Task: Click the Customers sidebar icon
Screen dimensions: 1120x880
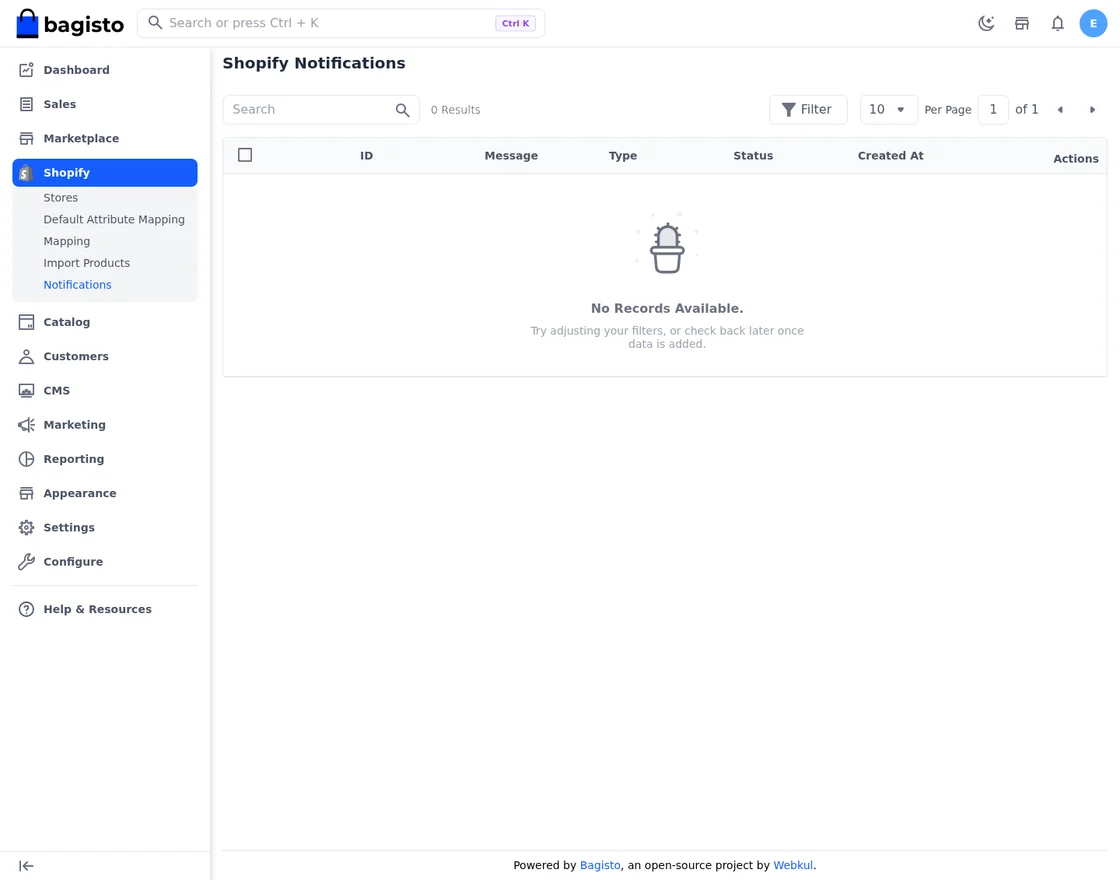Action: point(26,356)
